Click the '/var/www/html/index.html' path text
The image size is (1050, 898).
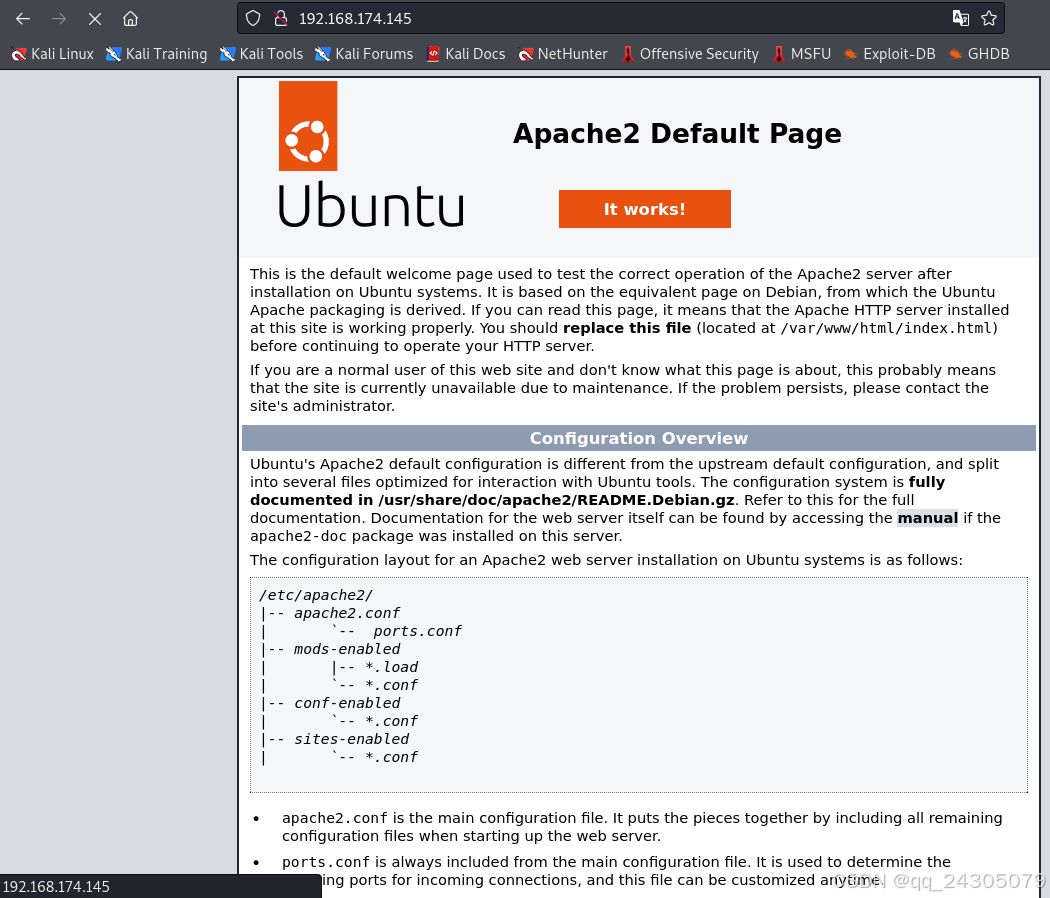886,328
